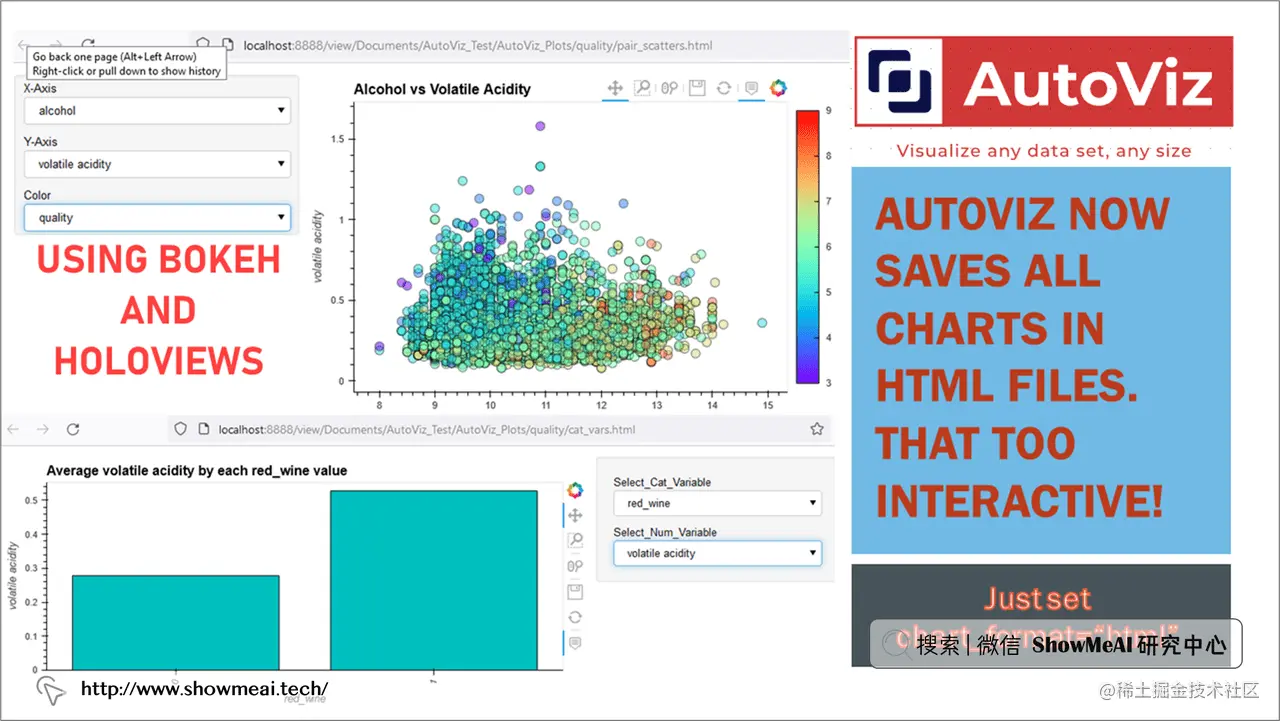Click the 'USING BOKEH AND HOLOVIEWS' red text
The height and width of the screenshot is (721, 1280).
pyautogui.click(x=158, y=310)
